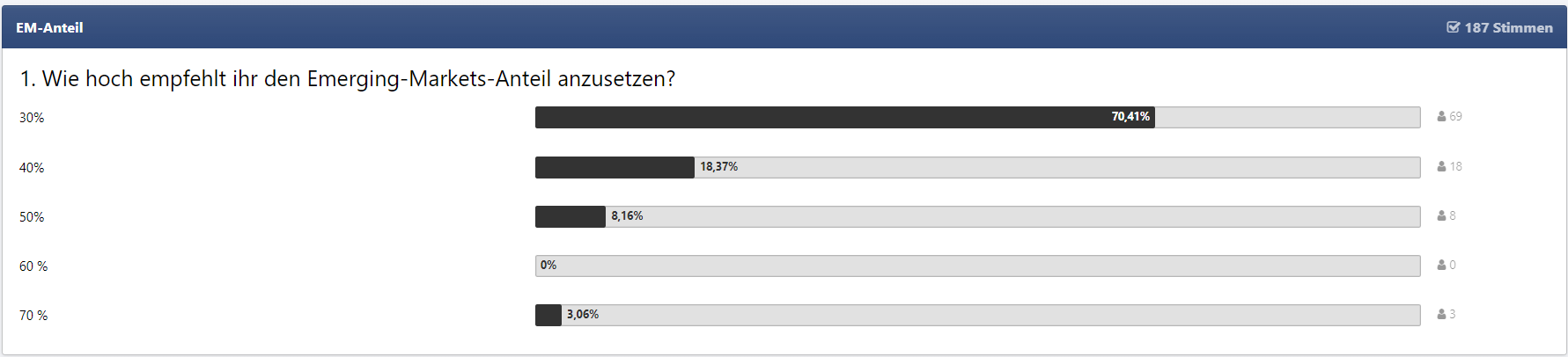Click the voter icon for the 50% option
1568x357 pixels.
tap(1441, 215)
